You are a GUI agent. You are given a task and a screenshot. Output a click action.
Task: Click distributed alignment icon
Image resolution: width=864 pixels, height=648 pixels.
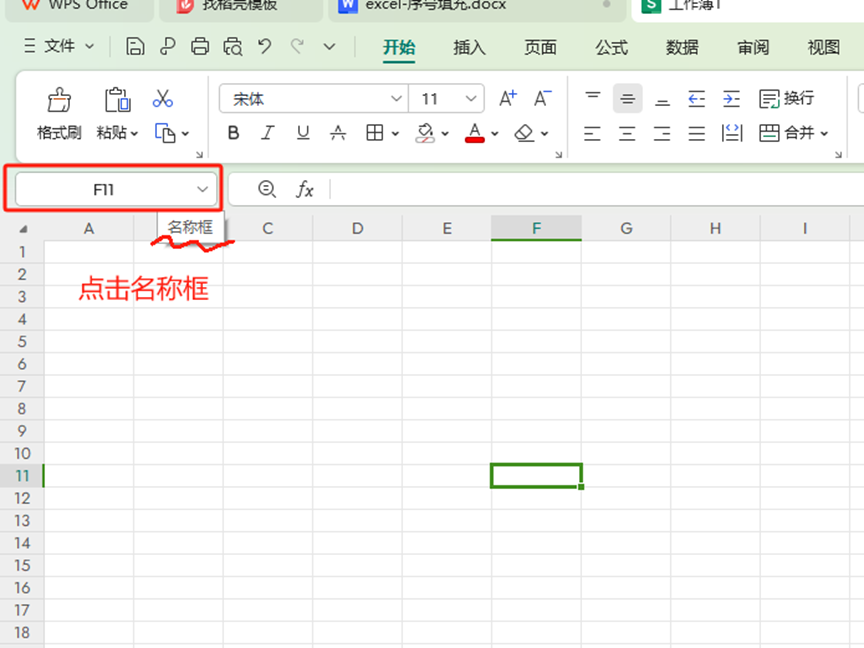tap(732, 133)
